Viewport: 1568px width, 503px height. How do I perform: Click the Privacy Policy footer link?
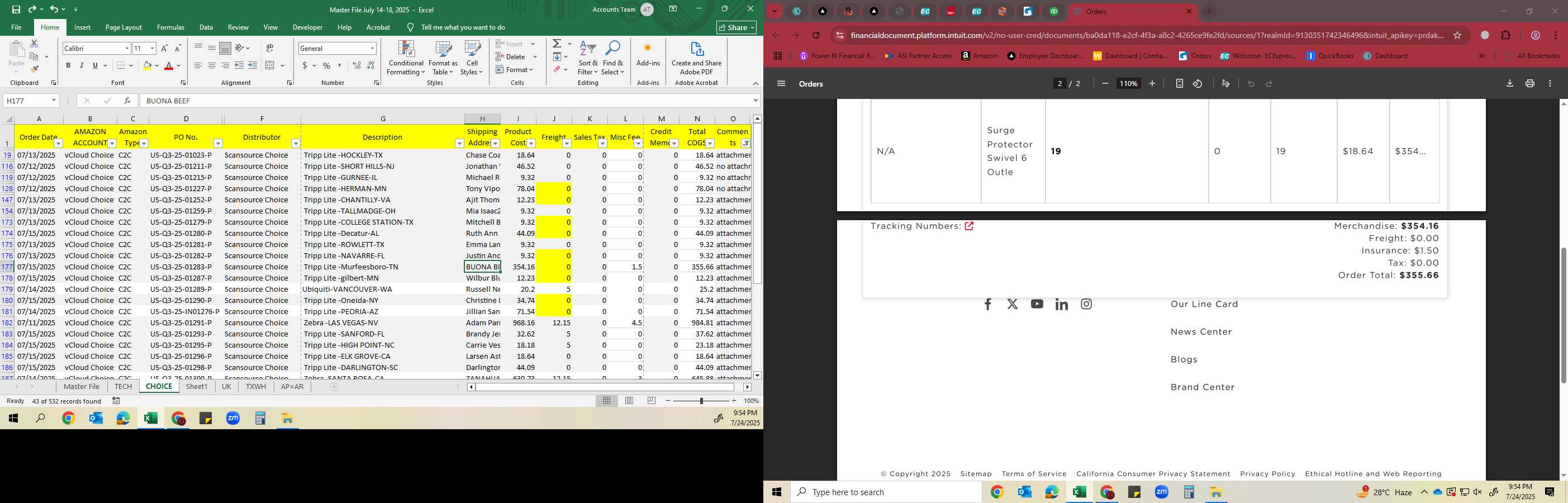1267,474
